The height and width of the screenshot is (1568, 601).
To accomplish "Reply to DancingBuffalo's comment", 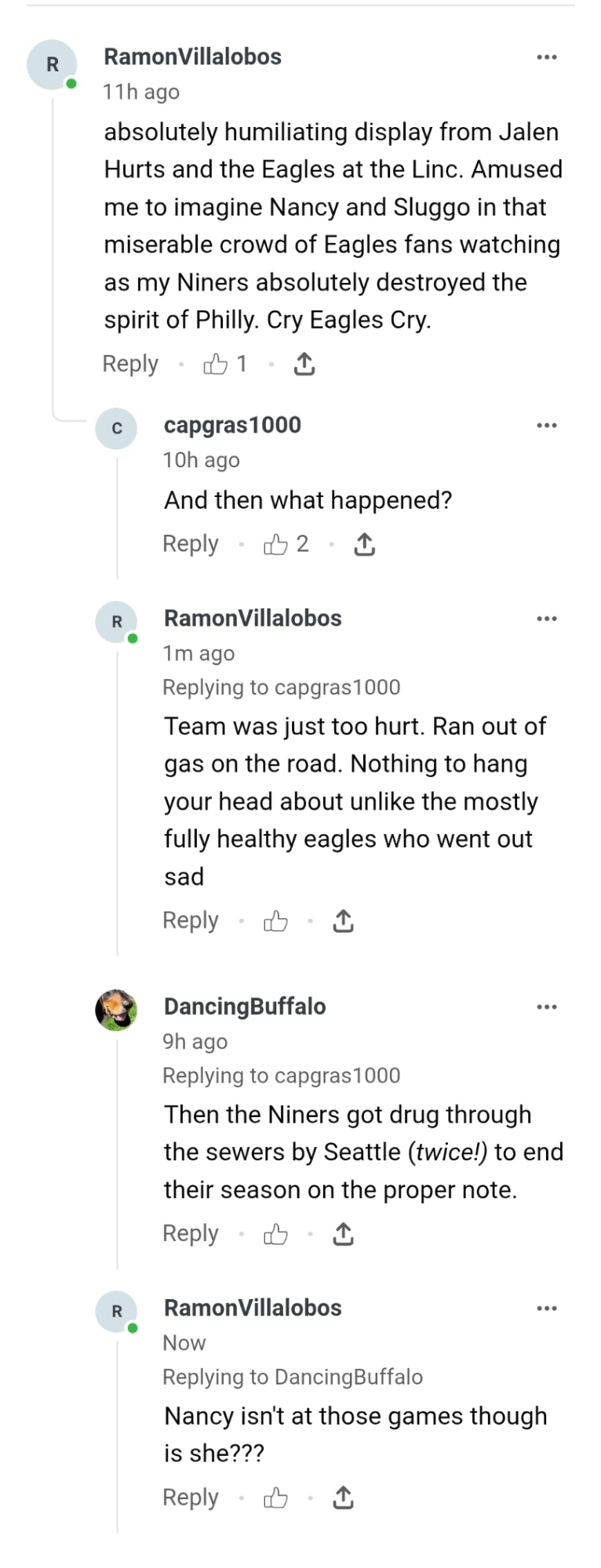I will (191, 1234).
